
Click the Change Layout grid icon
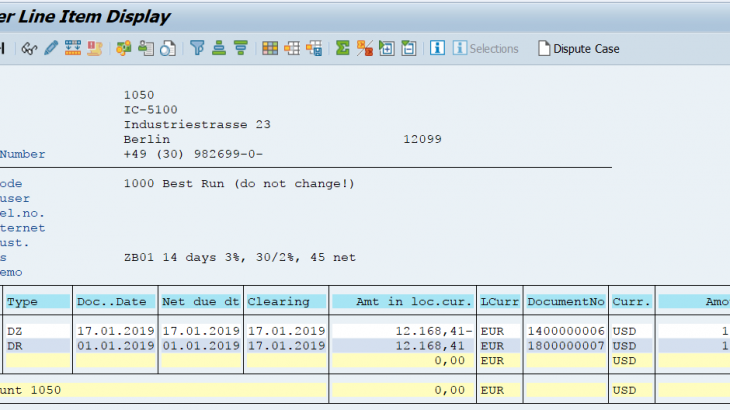click(270, 48)
